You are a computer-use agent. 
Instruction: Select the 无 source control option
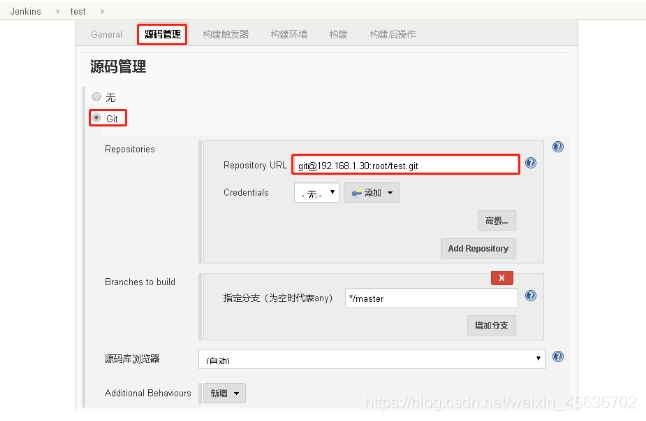pos(96,96)
